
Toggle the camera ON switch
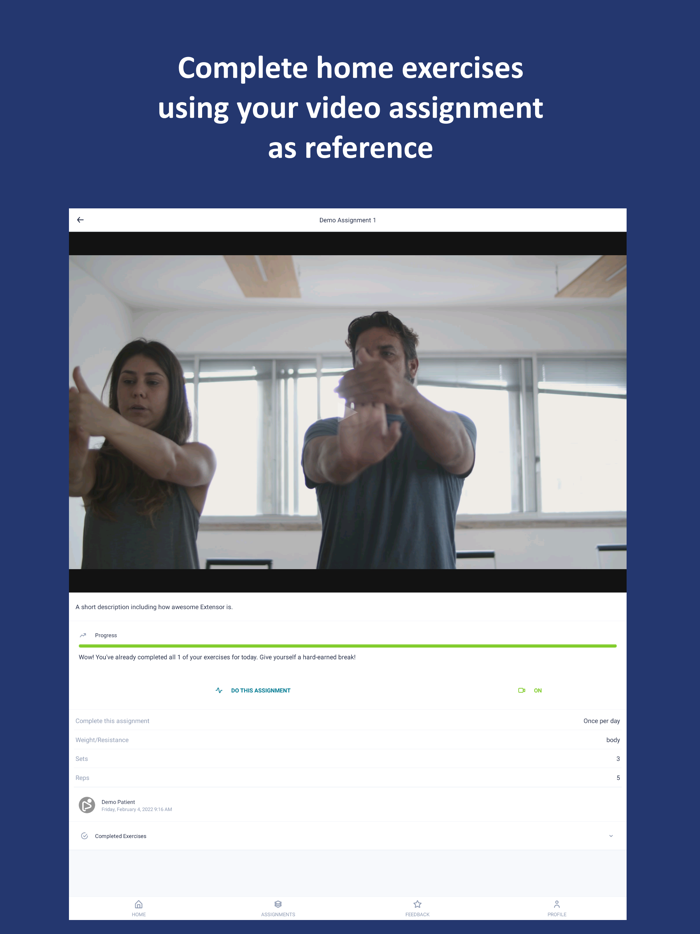click(530, 690)
